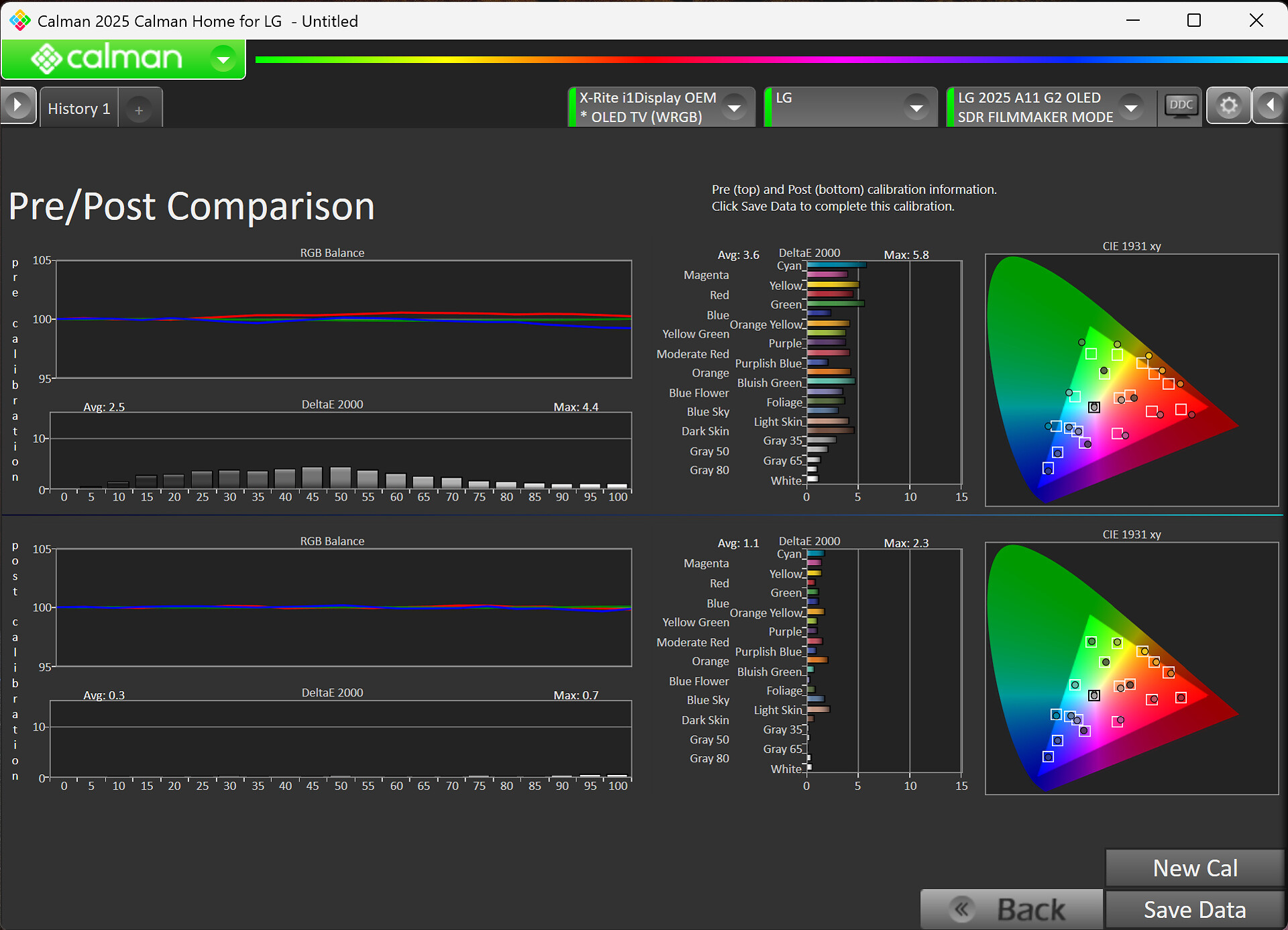
Task: Click the pre-calibration CIE 1931 xy chart
Action: click(x=1131, y=380)
